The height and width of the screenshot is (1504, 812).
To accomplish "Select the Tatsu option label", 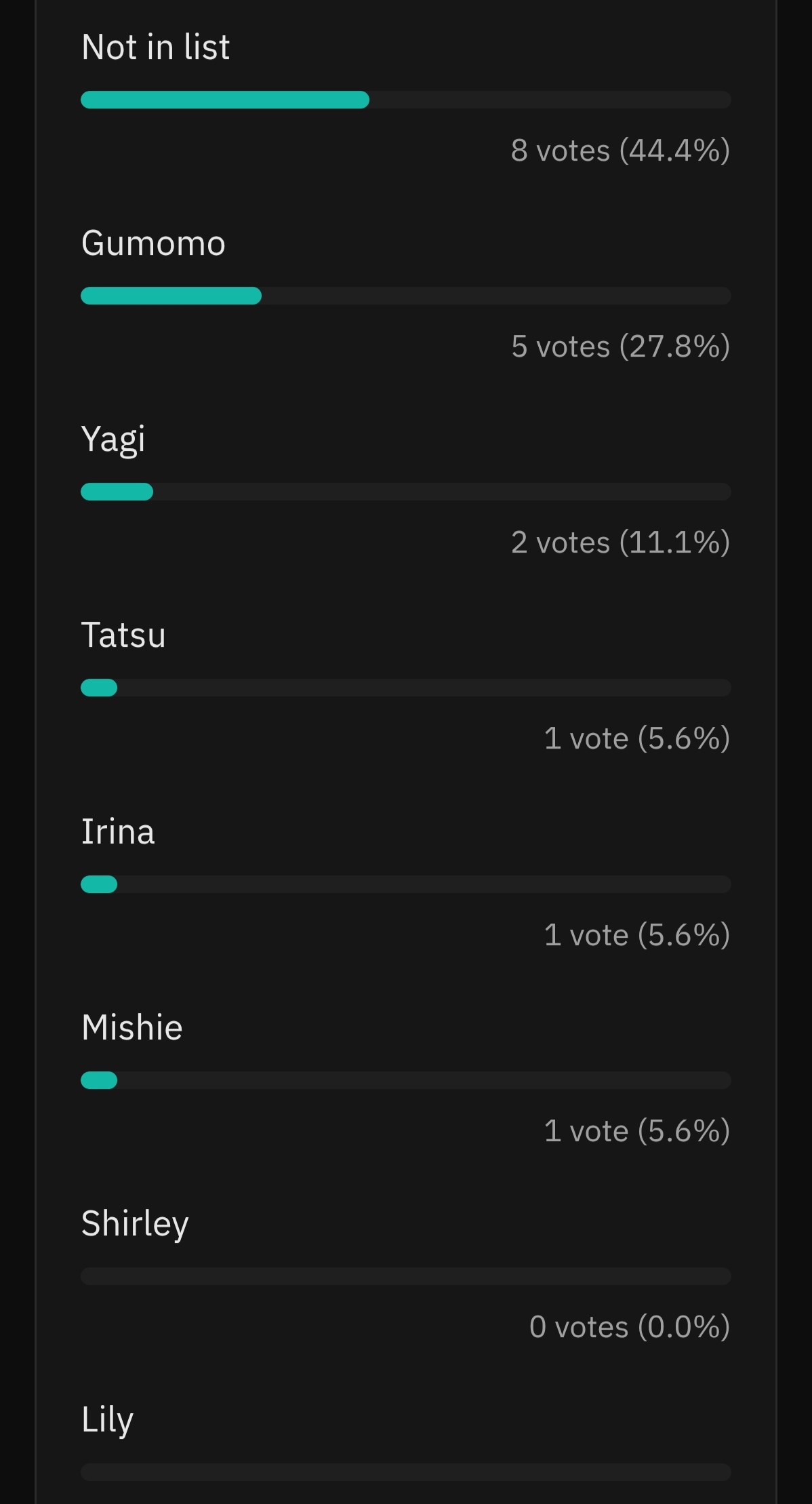I will pyautogui.click(x=123, y=635).
